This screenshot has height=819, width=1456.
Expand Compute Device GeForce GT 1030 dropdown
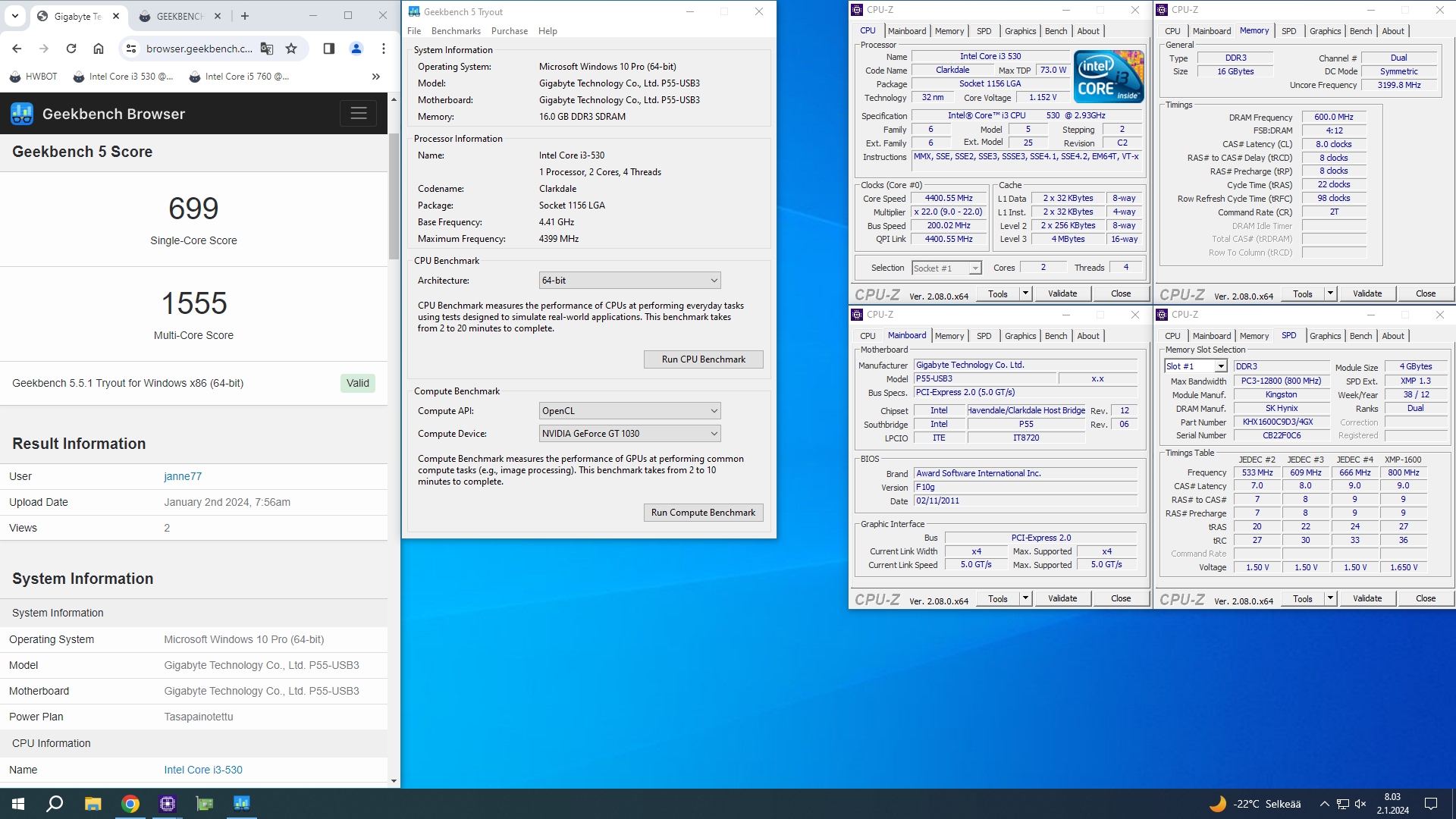pyautogui.click(x=629, y=434)
